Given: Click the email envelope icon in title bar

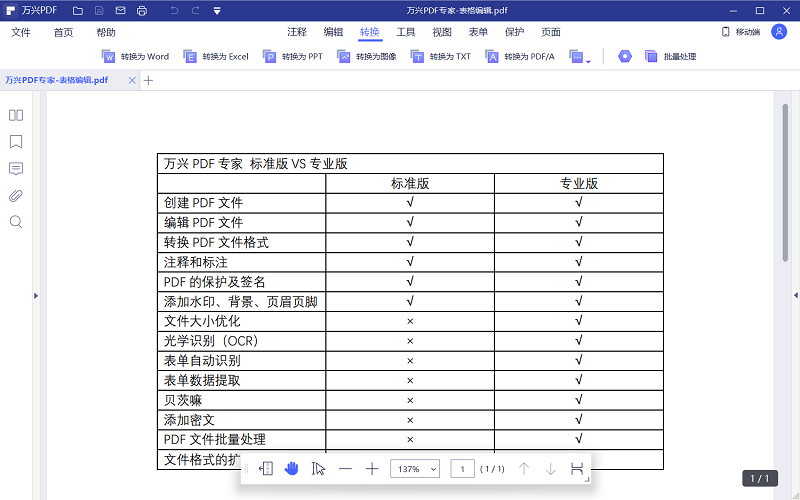Looking at the screenshot, I should click(x=120, y=11).
